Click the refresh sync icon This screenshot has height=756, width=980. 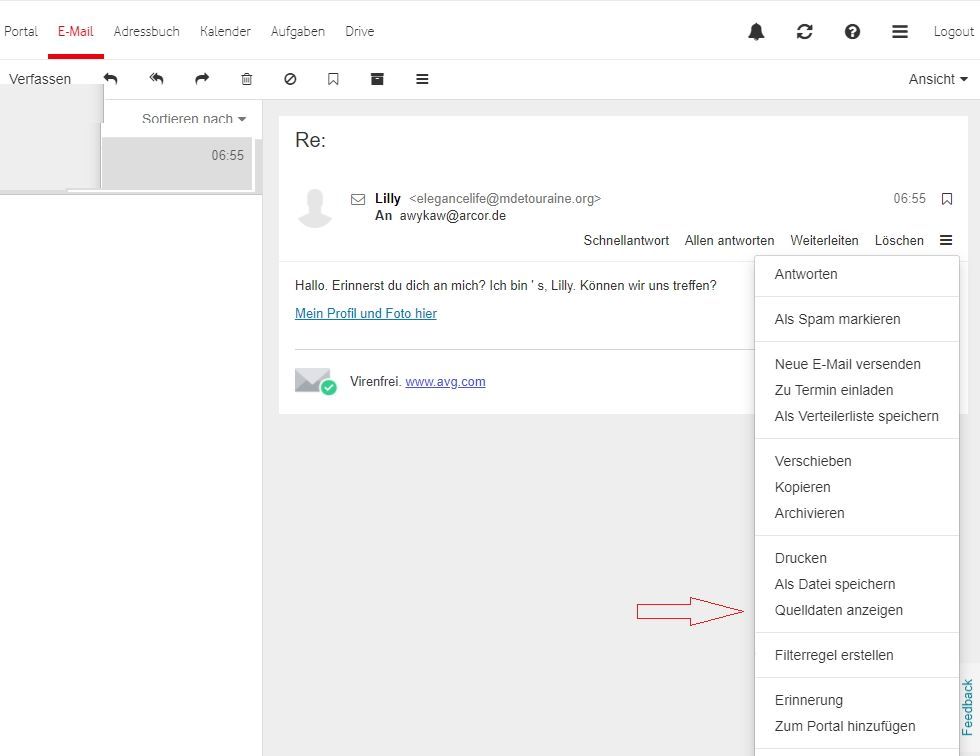[x=804, y=31]
